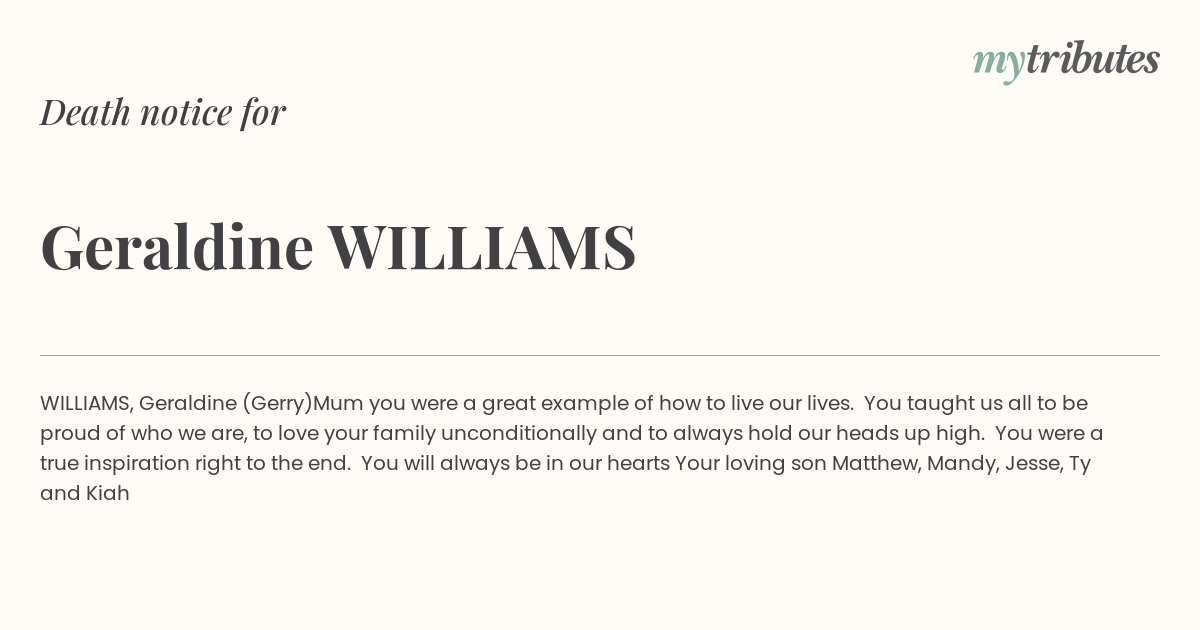Click the name "Ty" at the line end
1200x630 pixels.
pyautogui.click(x=1080, y=464)
